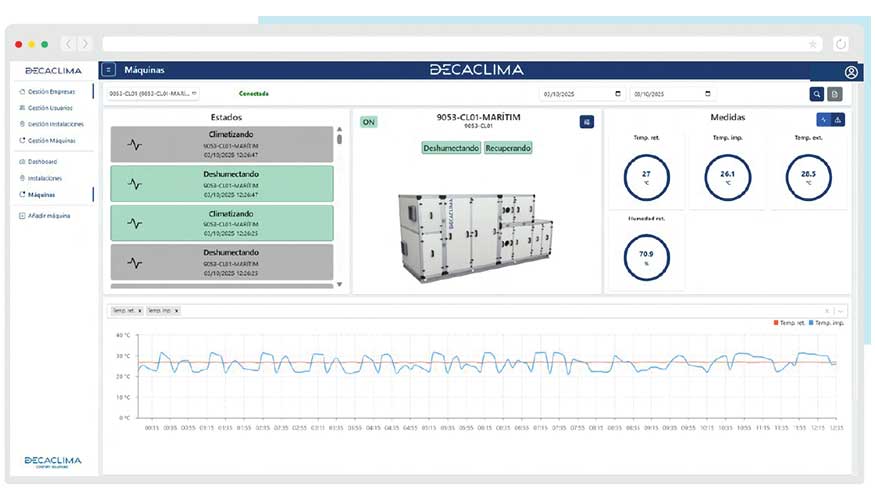Click the blue search magnifier button
Screen dimensions: 875x500
coord(816,94)
